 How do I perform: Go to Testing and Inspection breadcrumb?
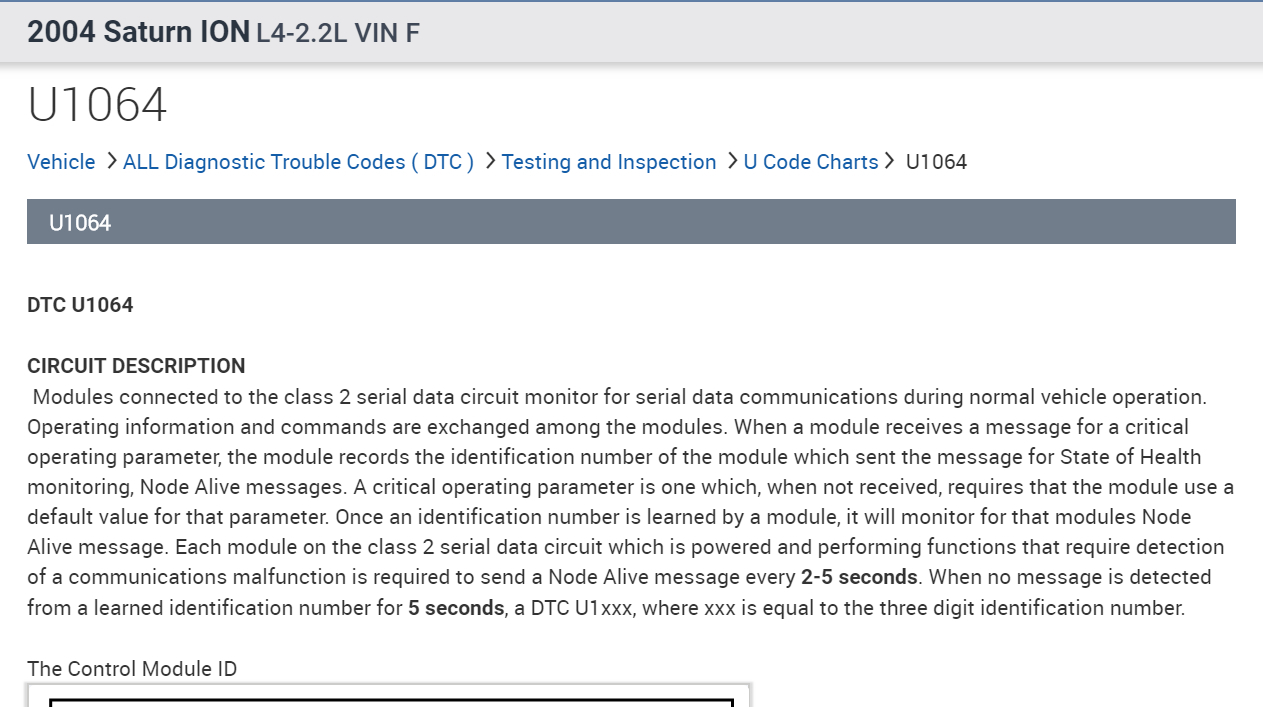608,162
